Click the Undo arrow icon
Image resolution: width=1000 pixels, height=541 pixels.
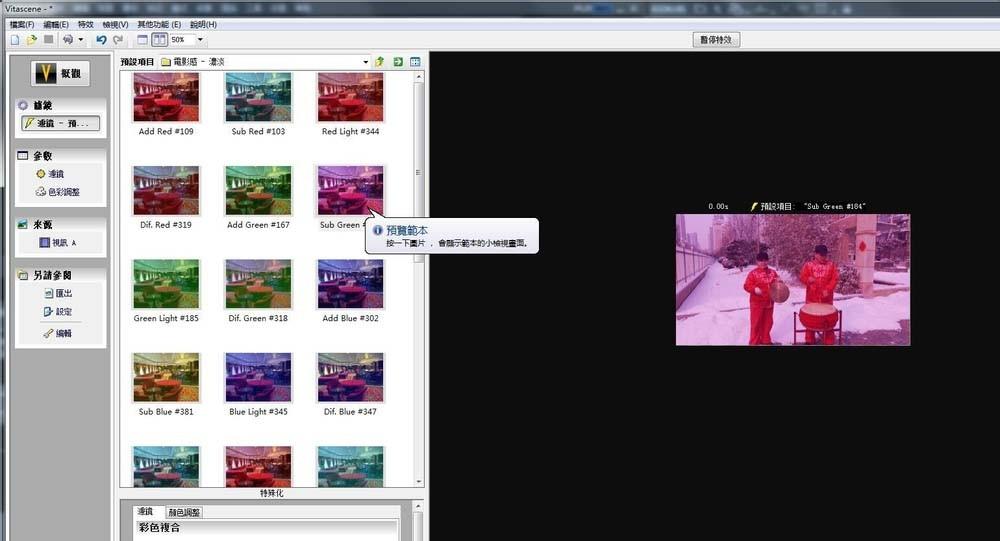pyautogui.click(x=101, y=40)
